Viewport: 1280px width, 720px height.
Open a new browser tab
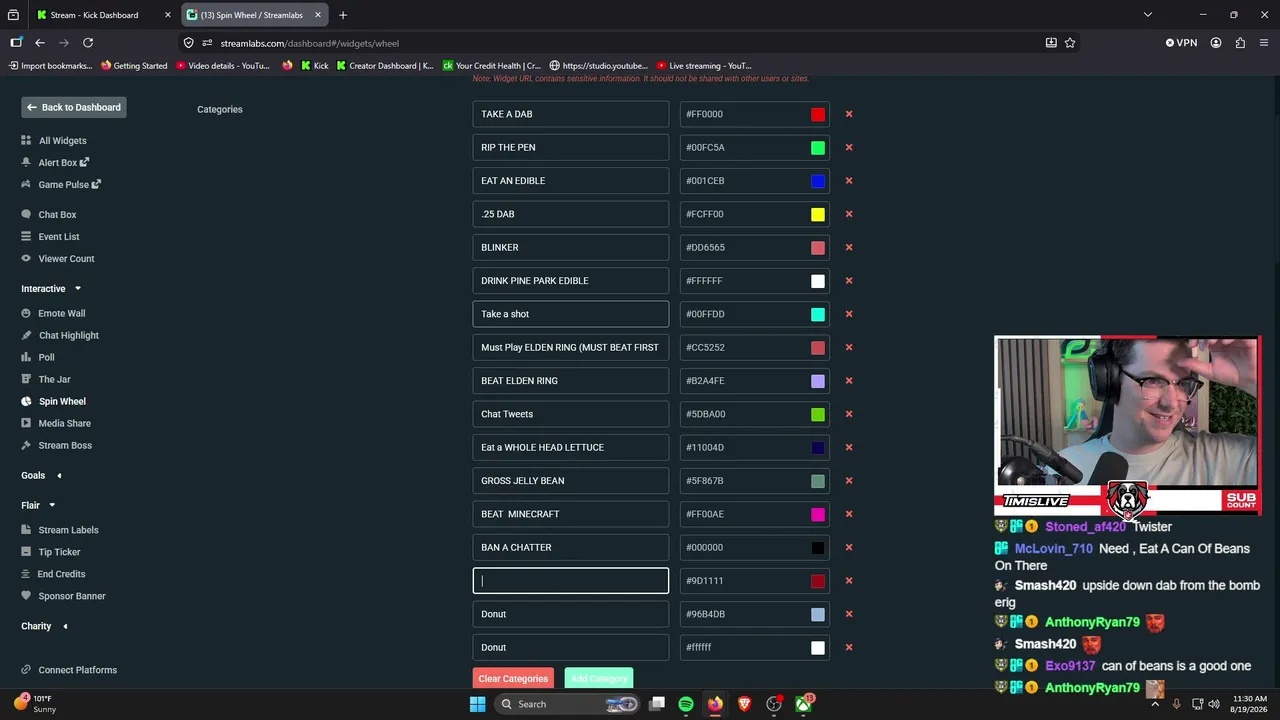(343, 15)
